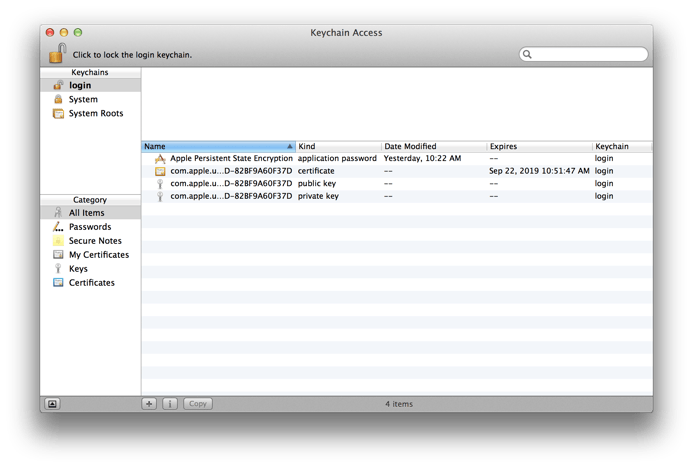Click 'login' keychain cell in private key row
693x468 pixels.
[604, 196]
